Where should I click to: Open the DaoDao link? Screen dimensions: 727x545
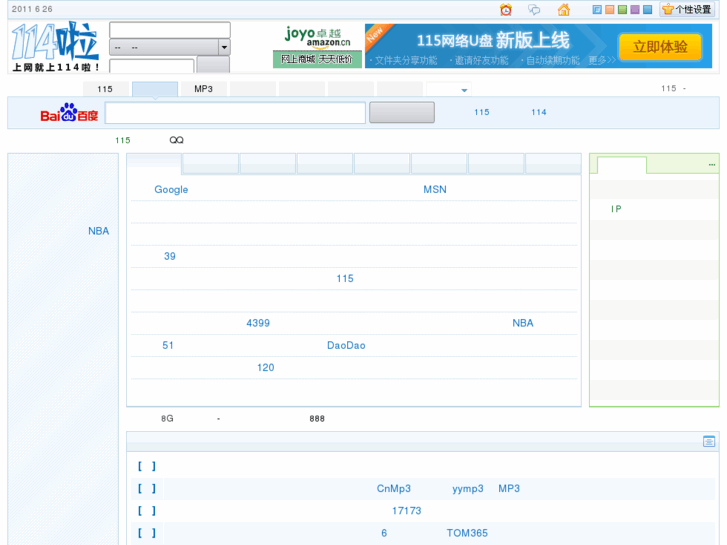[x=346, y=345]
